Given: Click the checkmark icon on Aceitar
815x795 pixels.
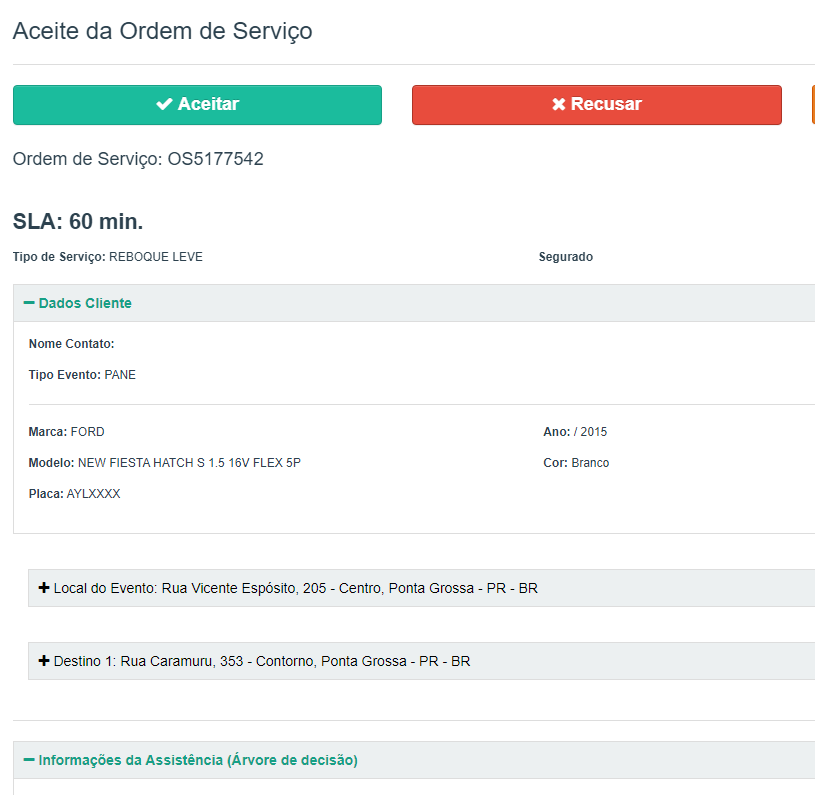Looking at the screenshot, I should point(164,104).
